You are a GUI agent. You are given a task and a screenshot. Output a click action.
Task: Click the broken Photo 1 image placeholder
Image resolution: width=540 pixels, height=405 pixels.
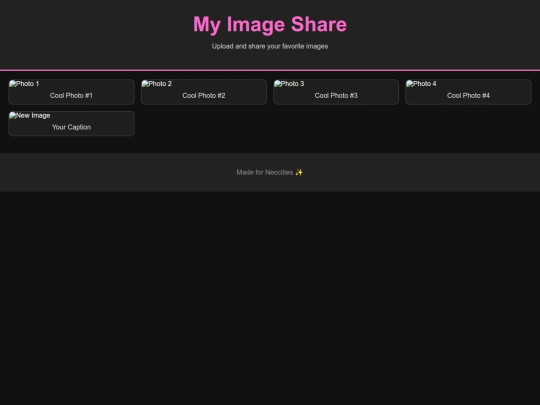coord(24,84)
